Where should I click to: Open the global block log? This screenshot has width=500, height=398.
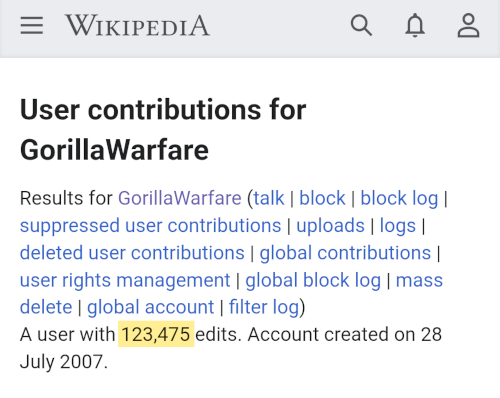point(313,280)
